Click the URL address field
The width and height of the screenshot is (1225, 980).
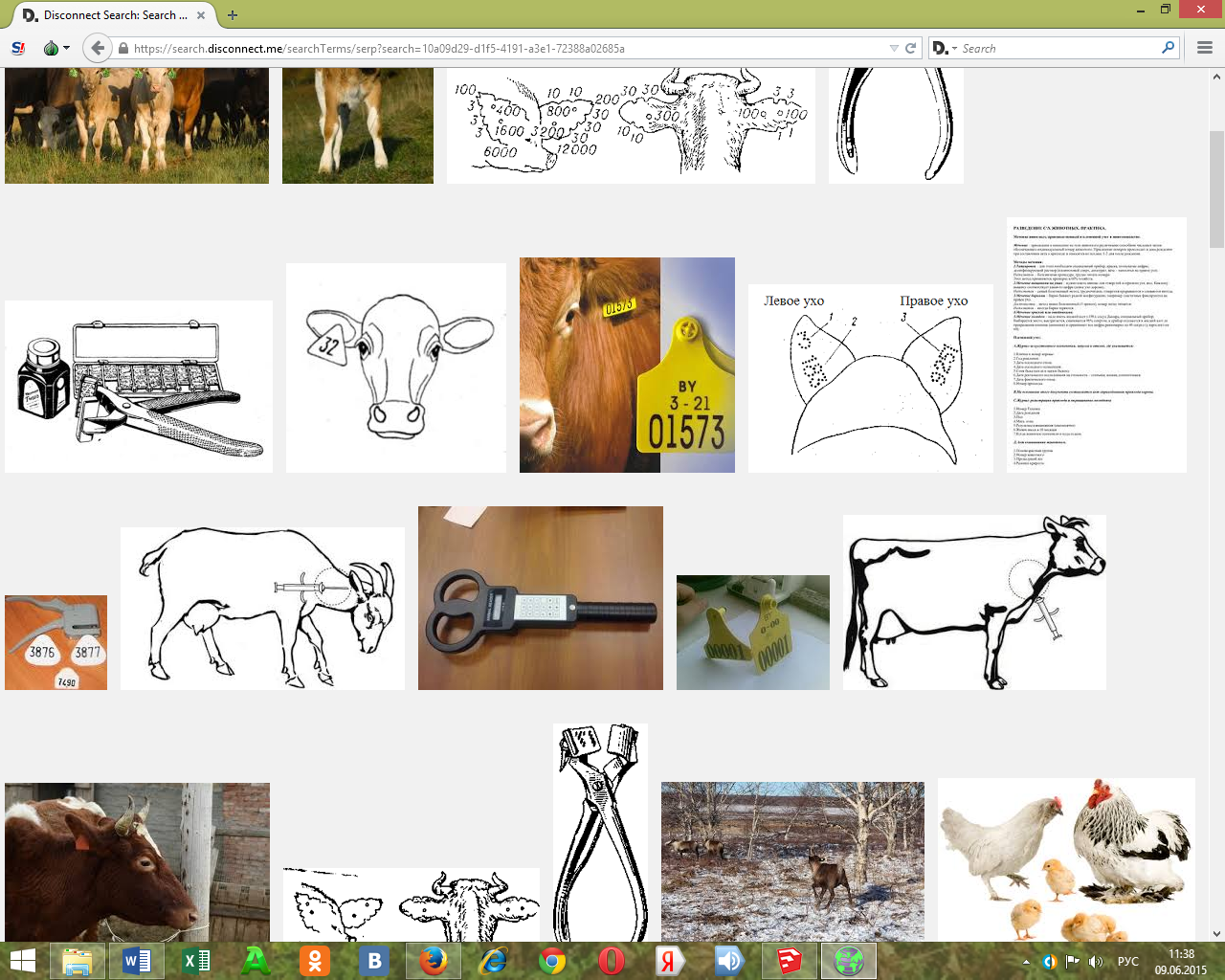click(507, 48)
